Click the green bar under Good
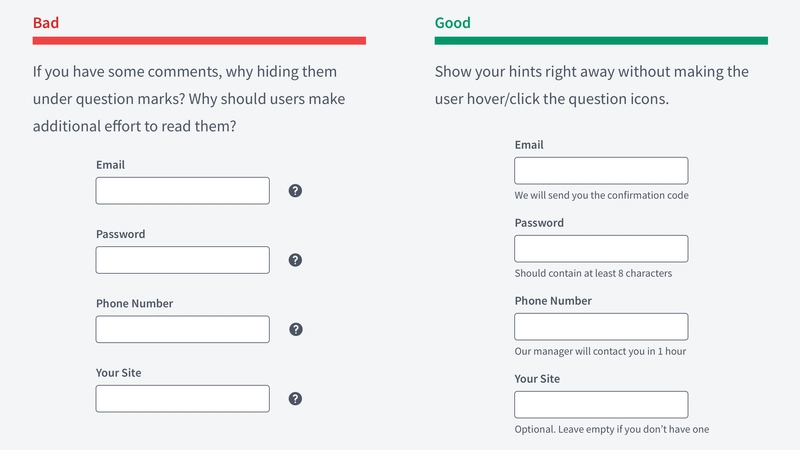This screenshot has height=450, width=800. tap(601, 41)
